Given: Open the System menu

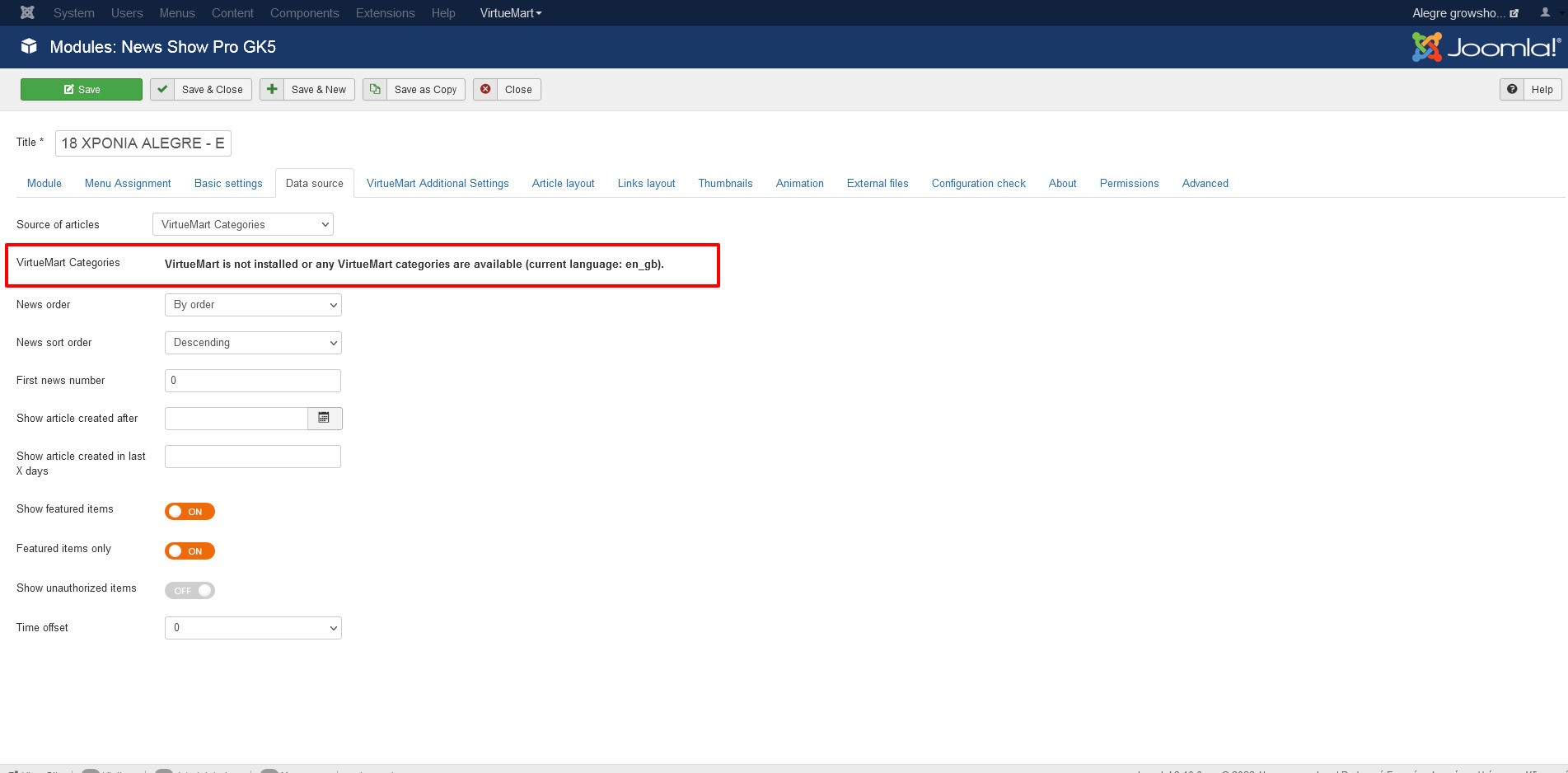Looking at the screenshot, I should [74, 13].
